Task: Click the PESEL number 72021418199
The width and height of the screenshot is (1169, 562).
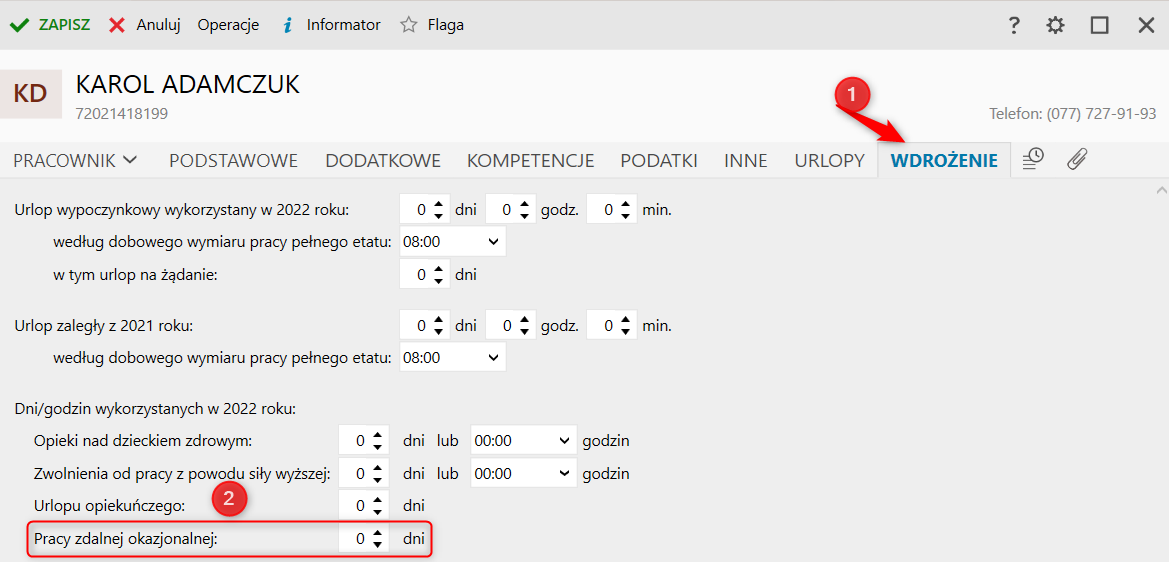Action: [122, 114]
